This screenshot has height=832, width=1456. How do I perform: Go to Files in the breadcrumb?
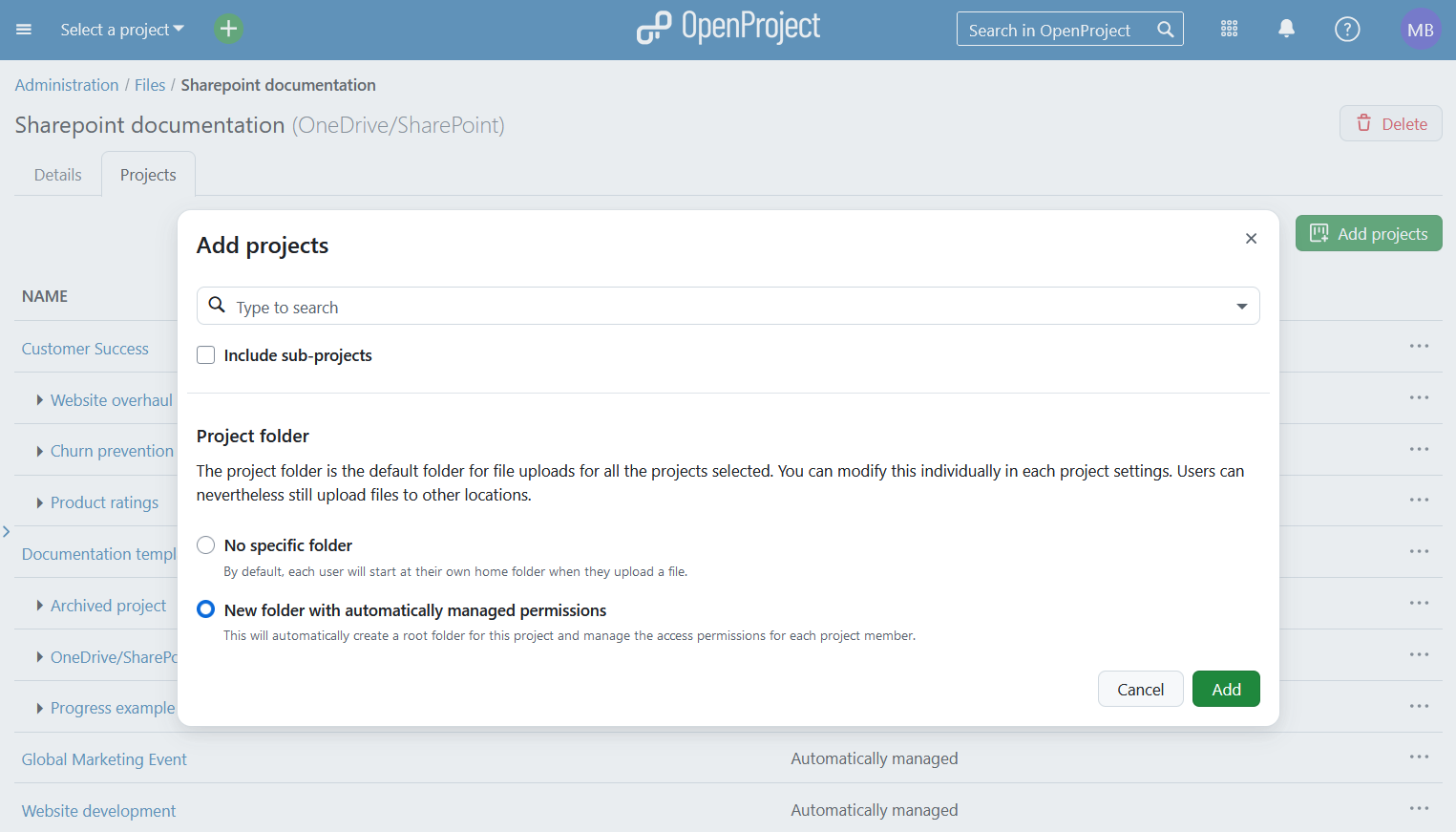150,85
